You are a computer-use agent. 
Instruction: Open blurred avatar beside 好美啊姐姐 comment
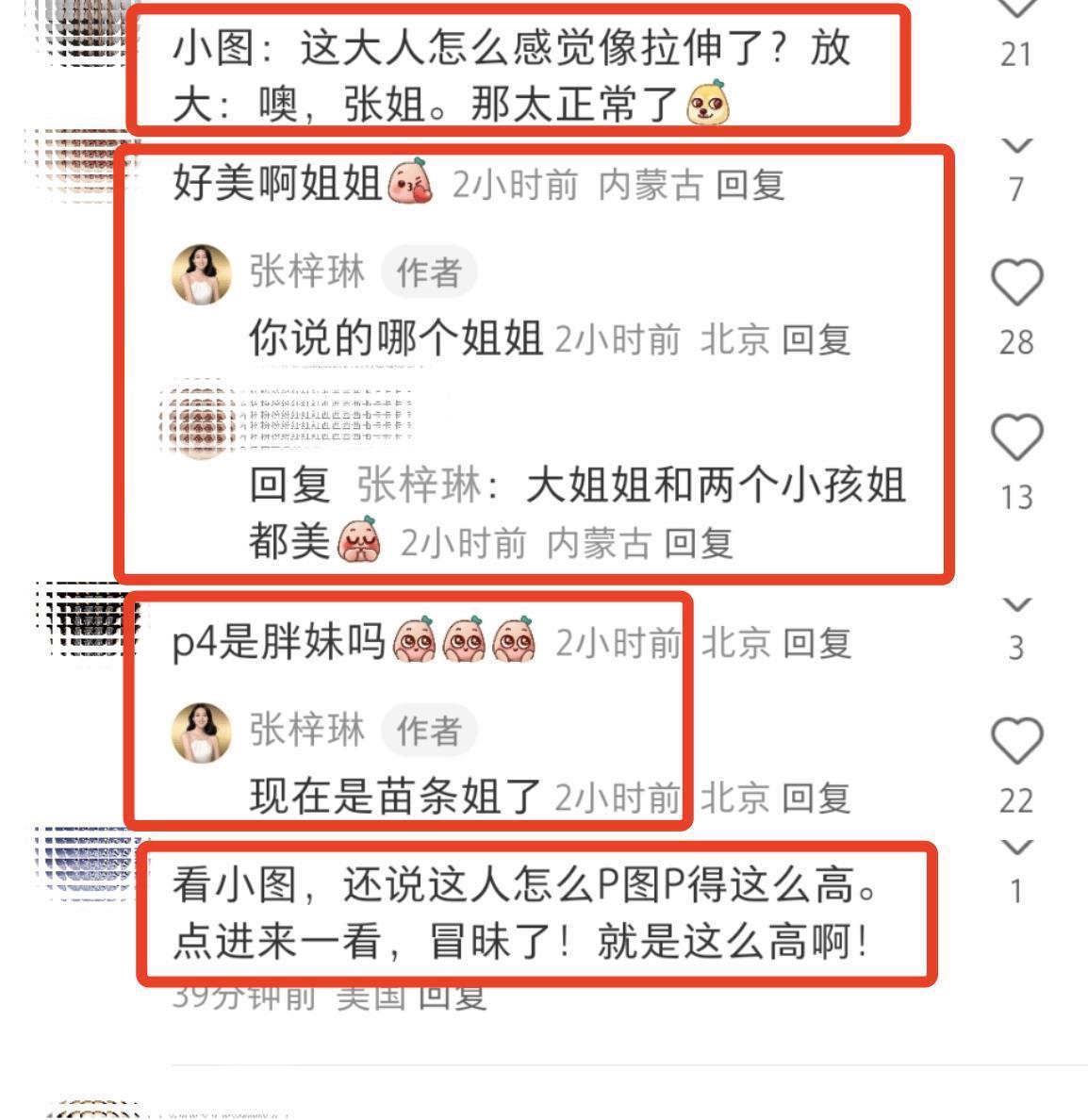tap(84, 163)
